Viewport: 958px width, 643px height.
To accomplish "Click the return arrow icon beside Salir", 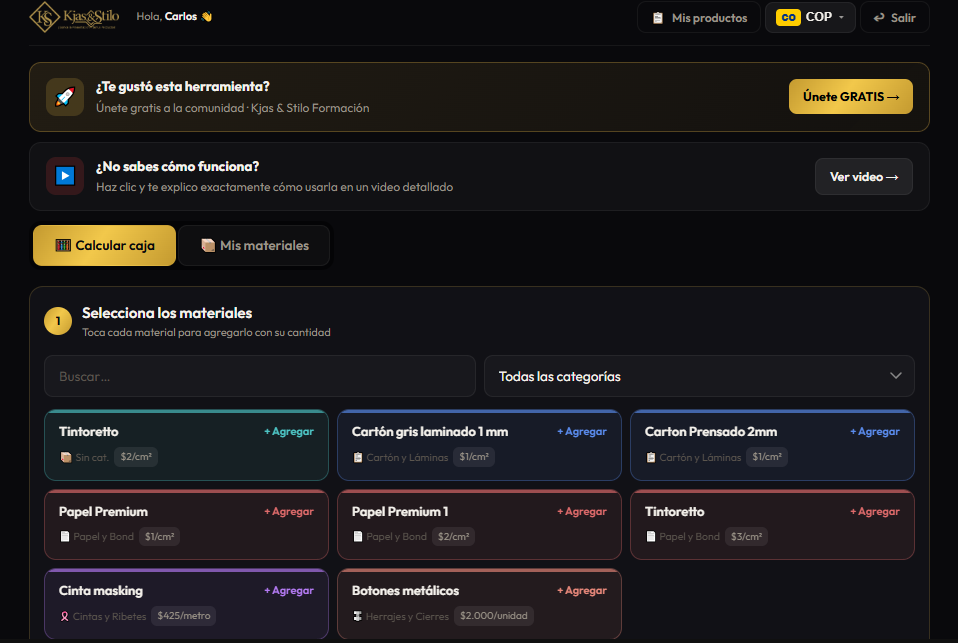I will [879, 18].
